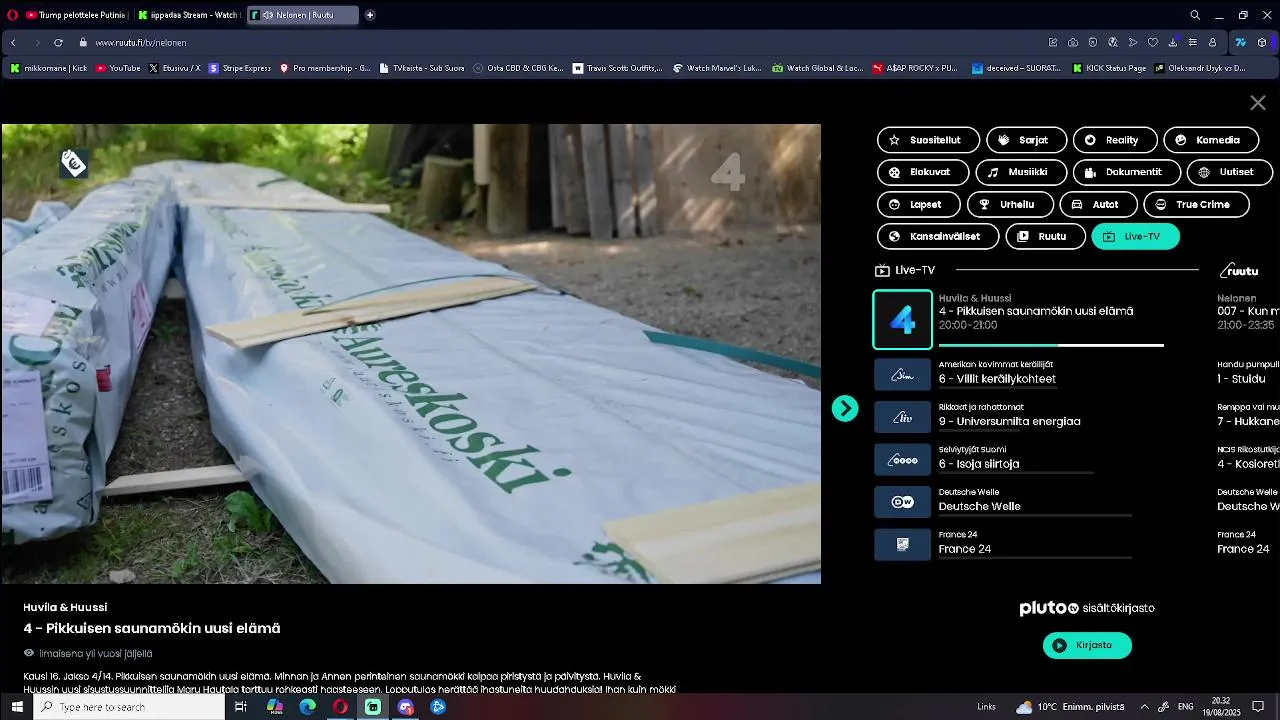Open the Jim channel logo

903,375
